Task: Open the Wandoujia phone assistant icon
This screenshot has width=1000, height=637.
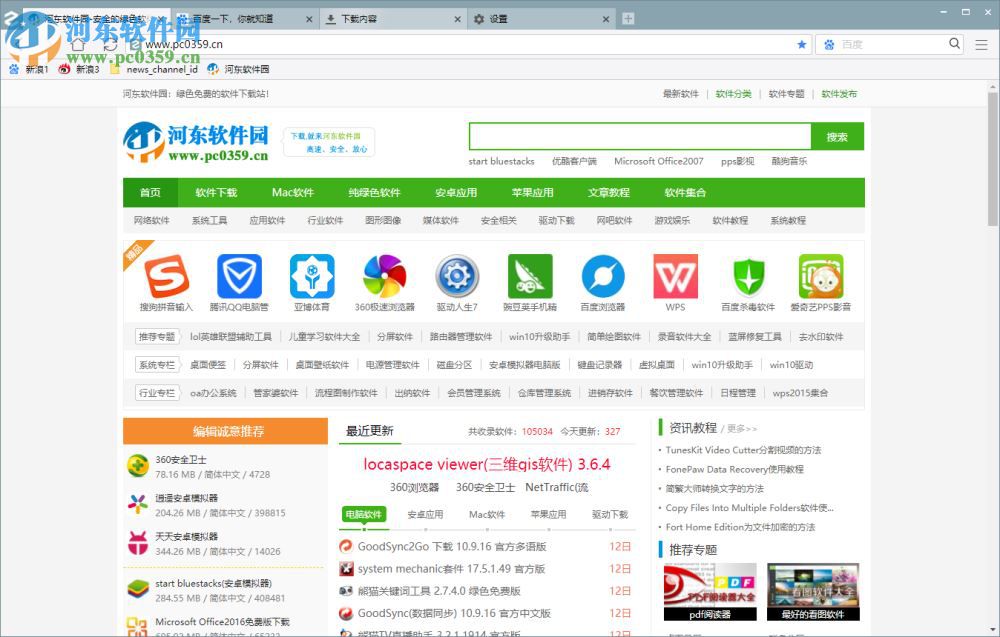Action: (530, 278)
